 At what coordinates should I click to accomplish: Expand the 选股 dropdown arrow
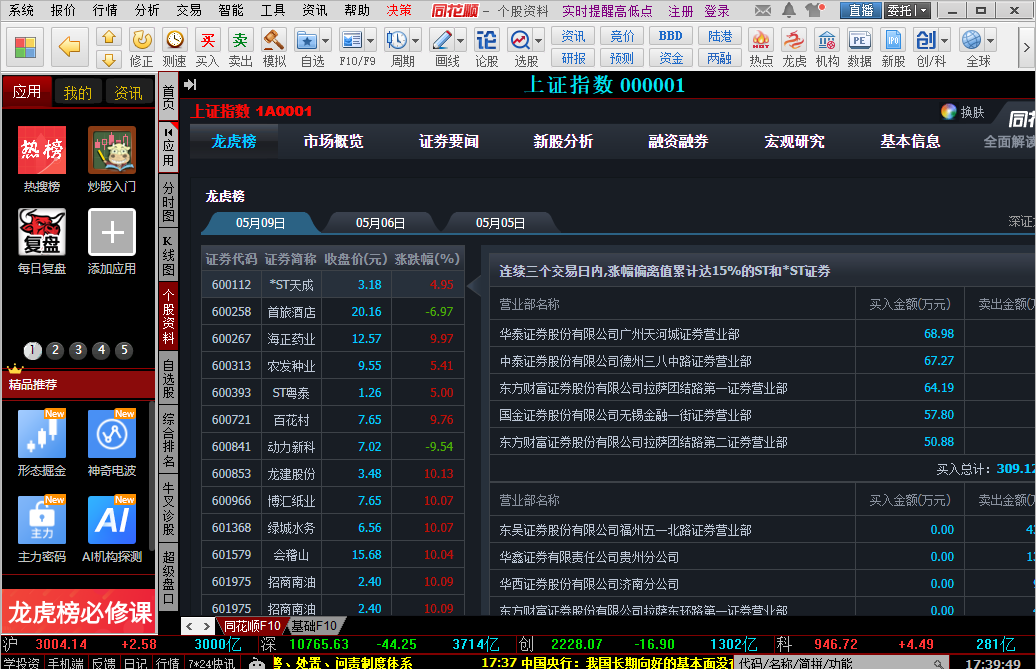point(538,41)
